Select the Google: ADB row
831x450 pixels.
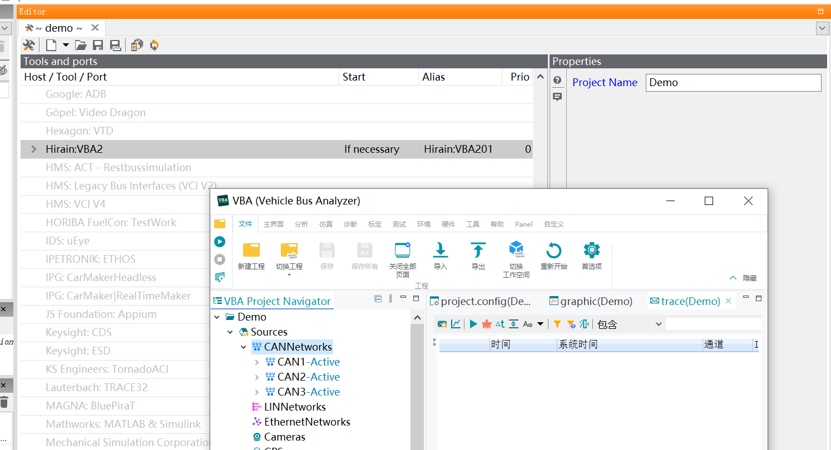coord(277,94)
